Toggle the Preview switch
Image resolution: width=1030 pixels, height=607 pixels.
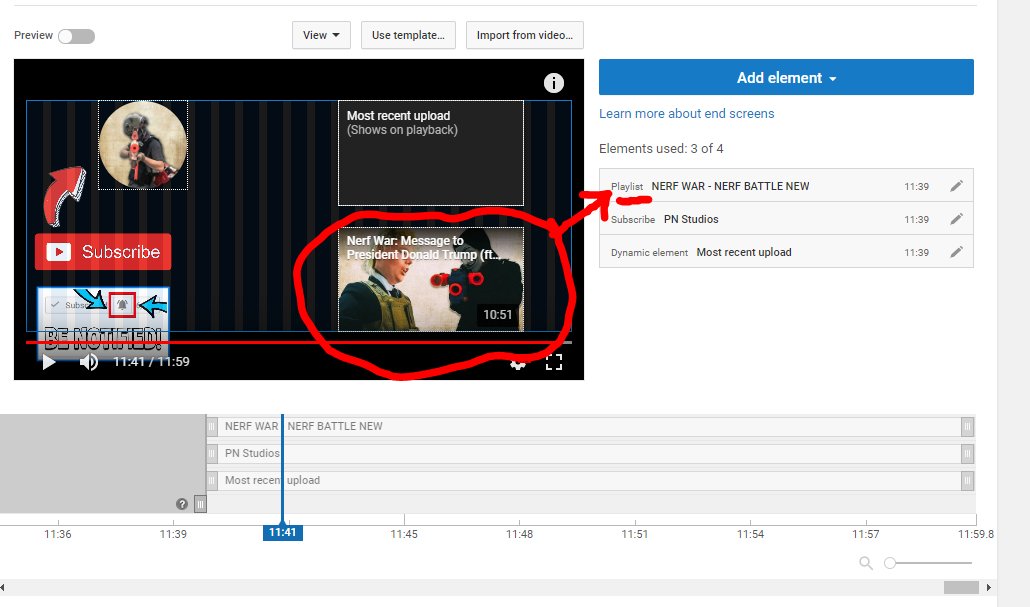tap(76, 36)
